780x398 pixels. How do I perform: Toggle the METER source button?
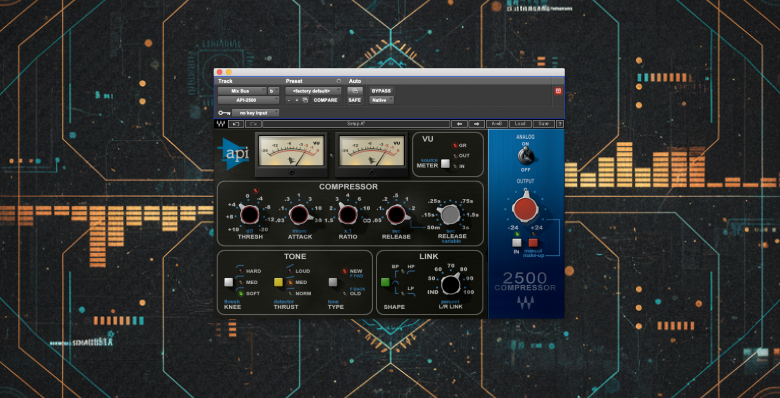pos(445,164)
